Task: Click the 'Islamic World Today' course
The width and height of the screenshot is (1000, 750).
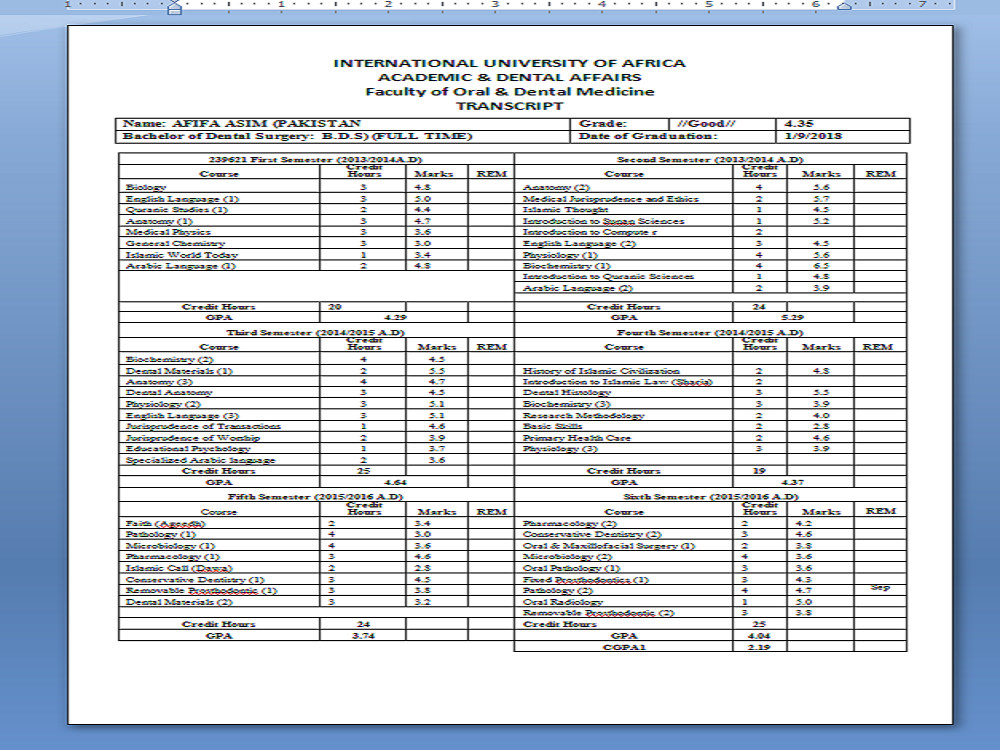Action: 182,255
